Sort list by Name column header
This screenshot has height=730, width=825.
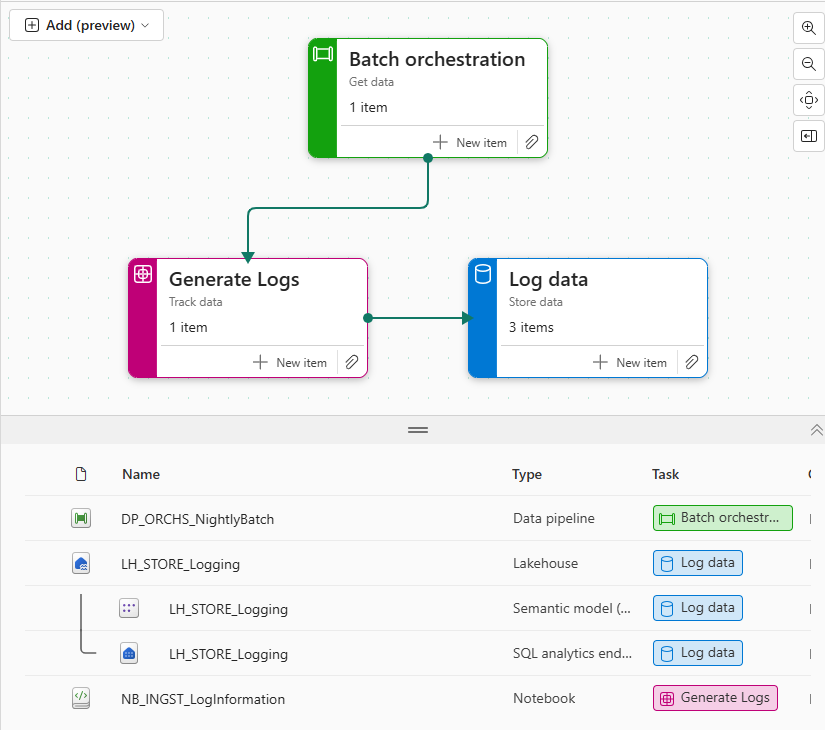(141, 474)
